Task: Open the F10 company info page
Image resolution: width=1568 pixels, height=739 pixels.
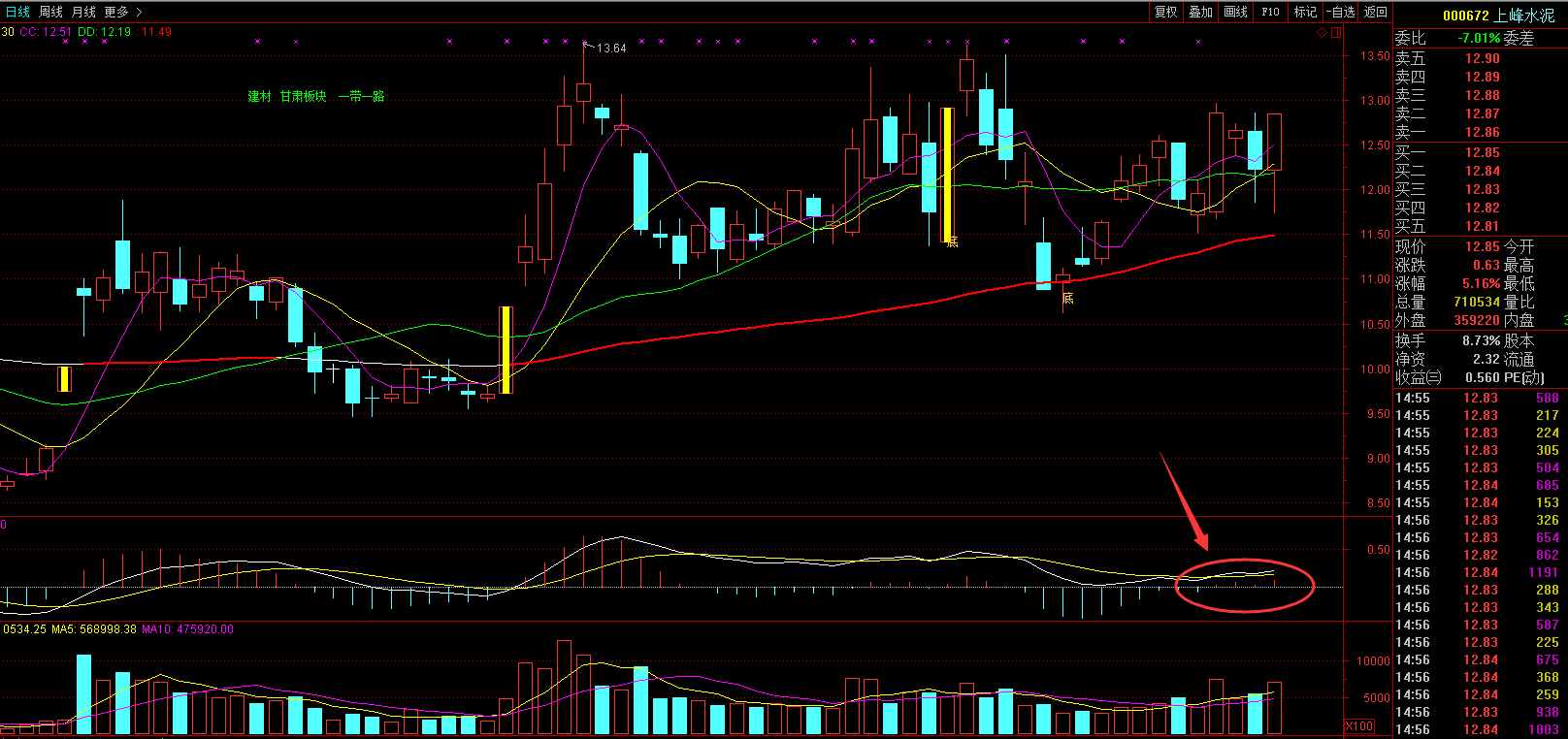Action: [x=1270, y=12]
